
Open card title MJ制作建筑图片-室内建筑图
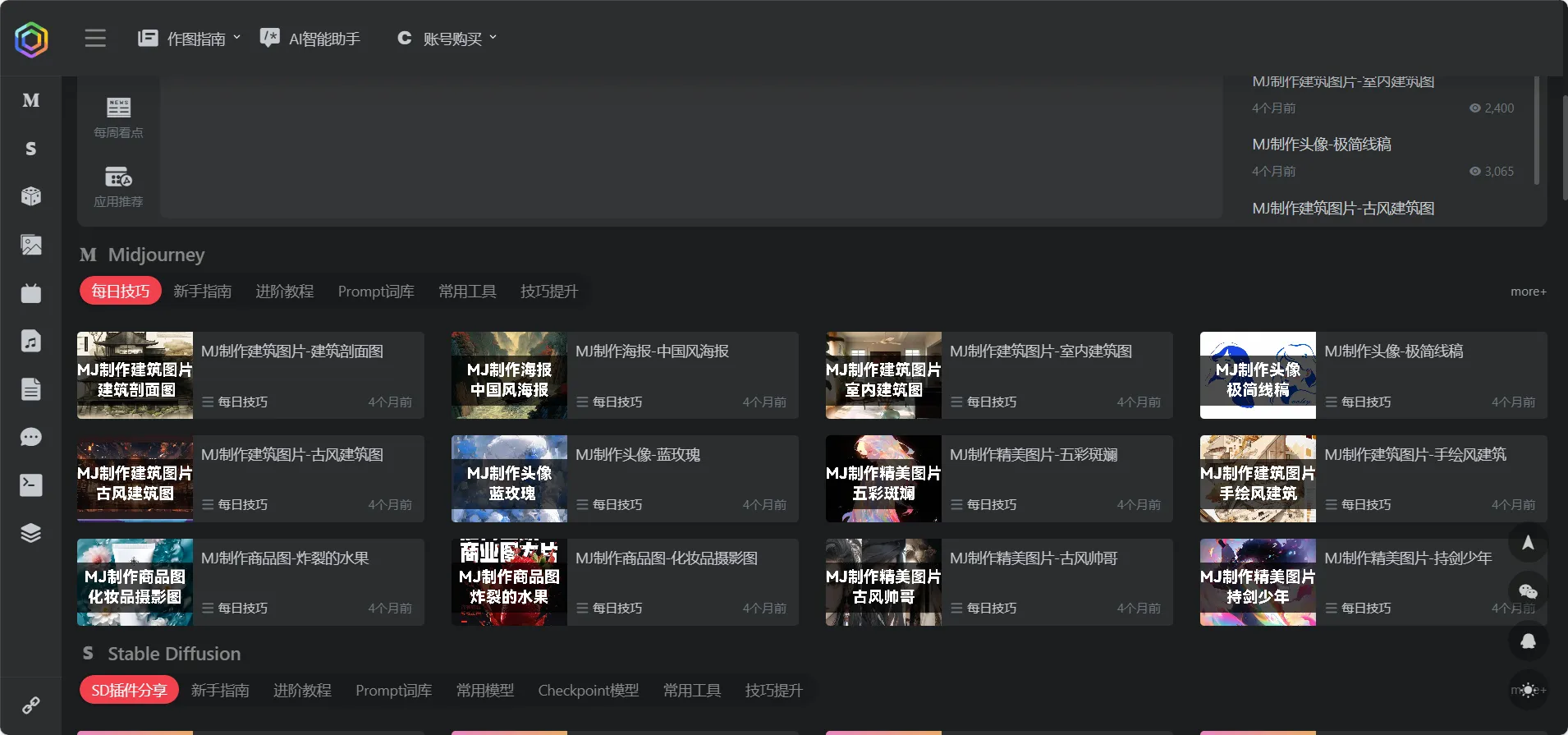click(x=1041, y=351)
